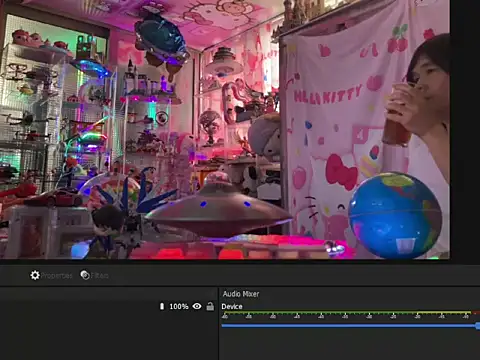
Task: Click the camera preview canvas
Action: pyautogui.click(x=225, y=129)
